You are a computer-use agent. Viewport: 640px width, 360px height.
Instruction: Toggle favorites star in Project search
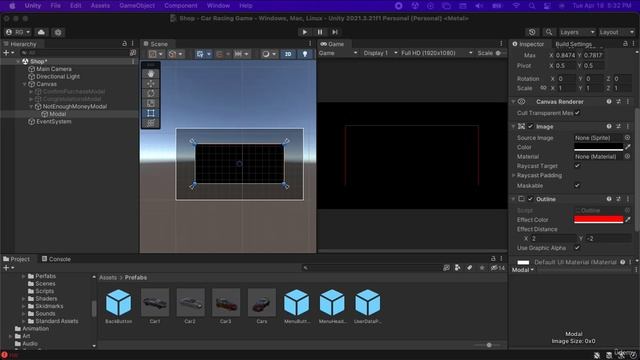pos(482,268)
